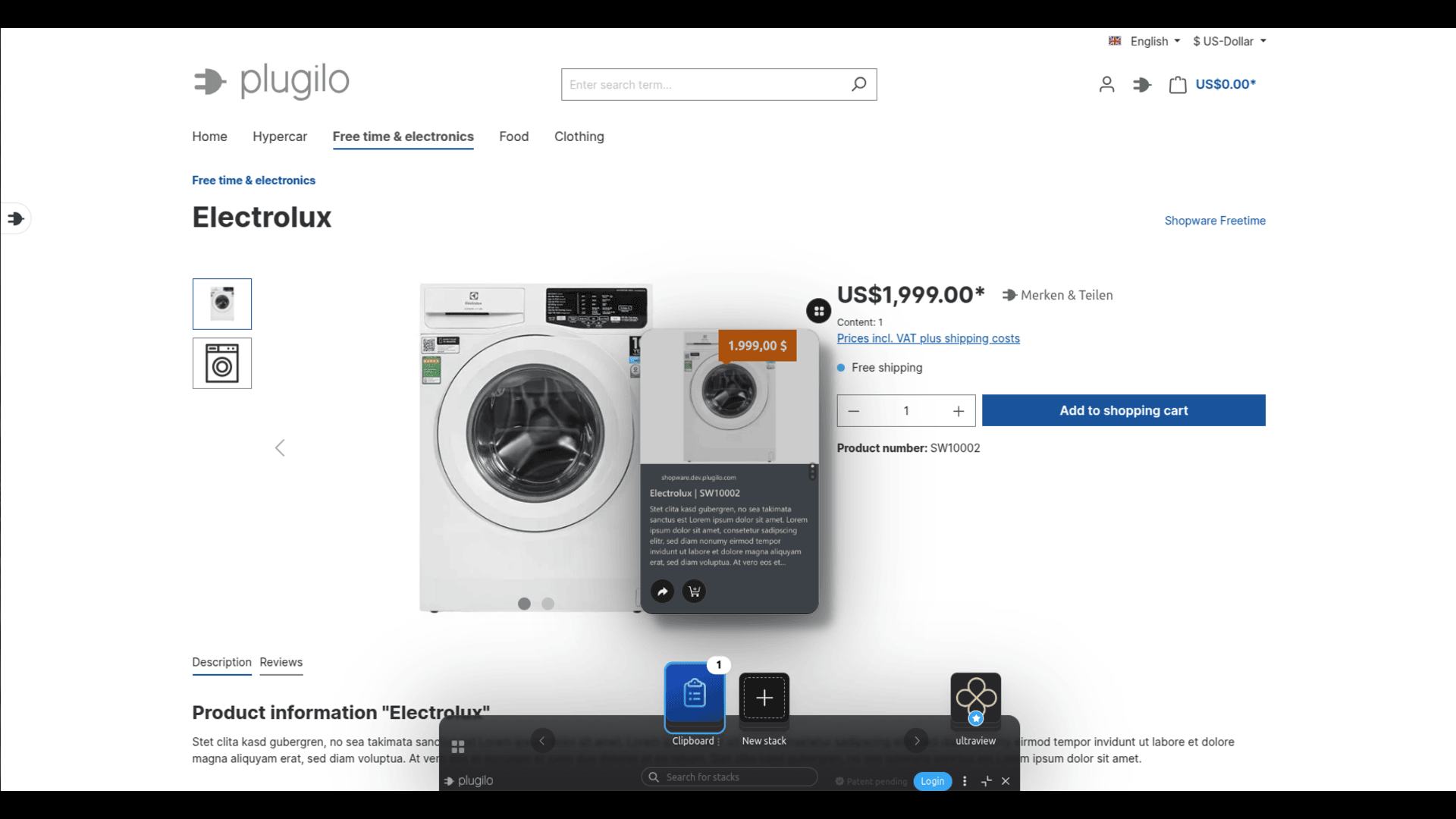Click Free time & electronics breadcrumb
Image resolution: width=1456 pixels, height=819 pixels.
(x=253, y=180)
